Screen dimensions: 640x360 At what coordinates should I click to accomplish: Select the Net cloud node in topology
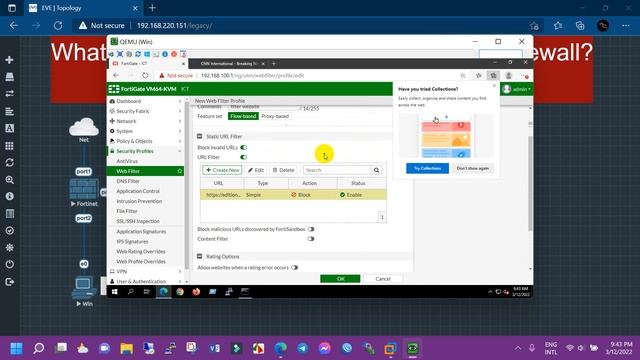84,127
